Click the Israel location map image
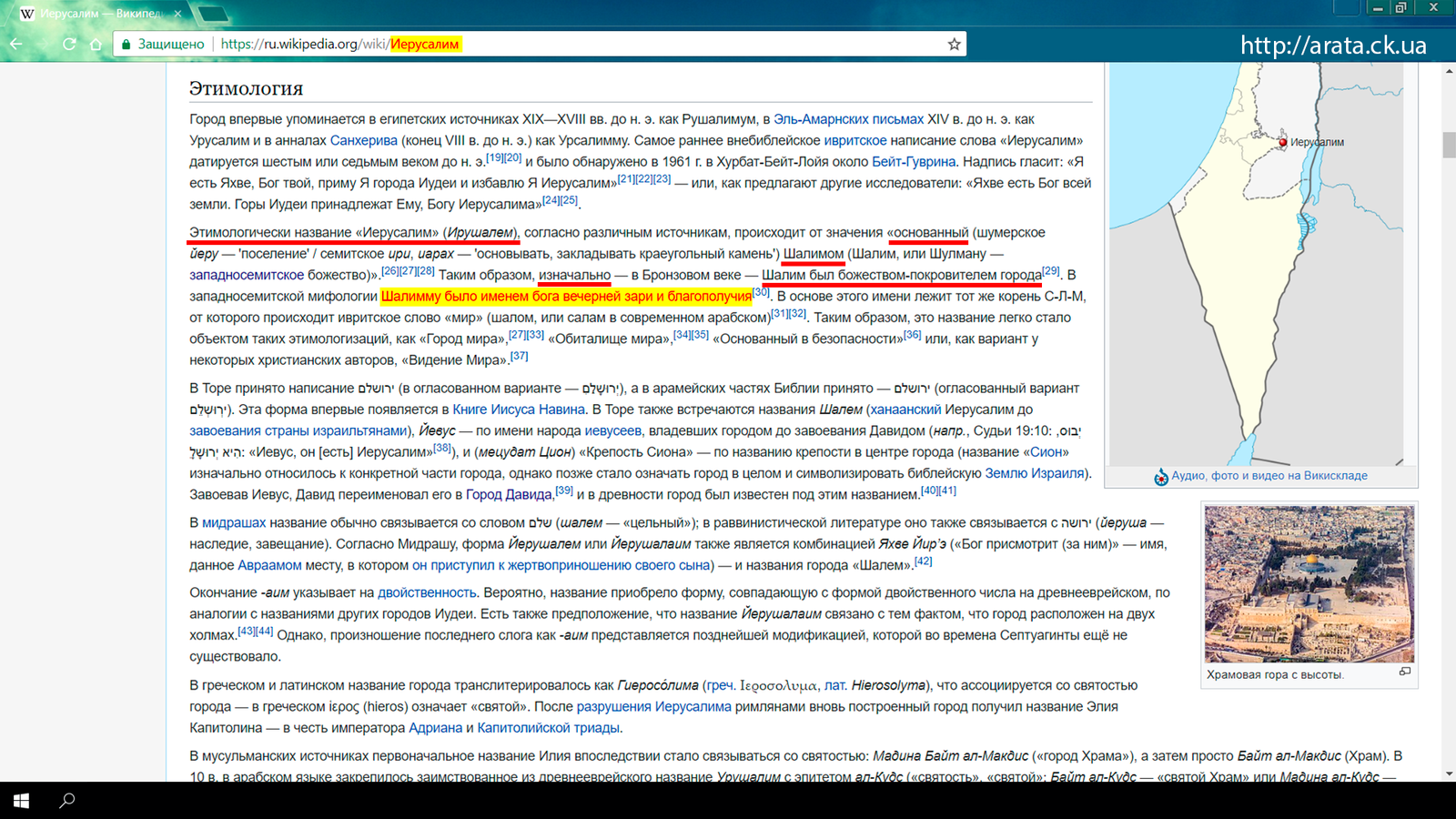Image resolution: width=1456 pixels, height=819 pixels. (x=1257, y=264)
